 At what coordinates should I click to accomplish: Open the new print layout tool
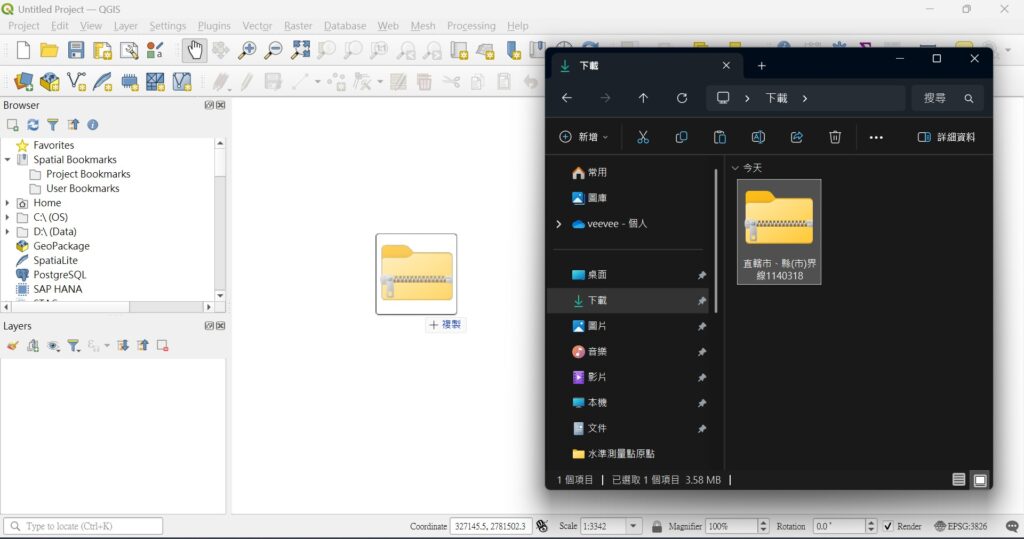click(x=103, y=50)
